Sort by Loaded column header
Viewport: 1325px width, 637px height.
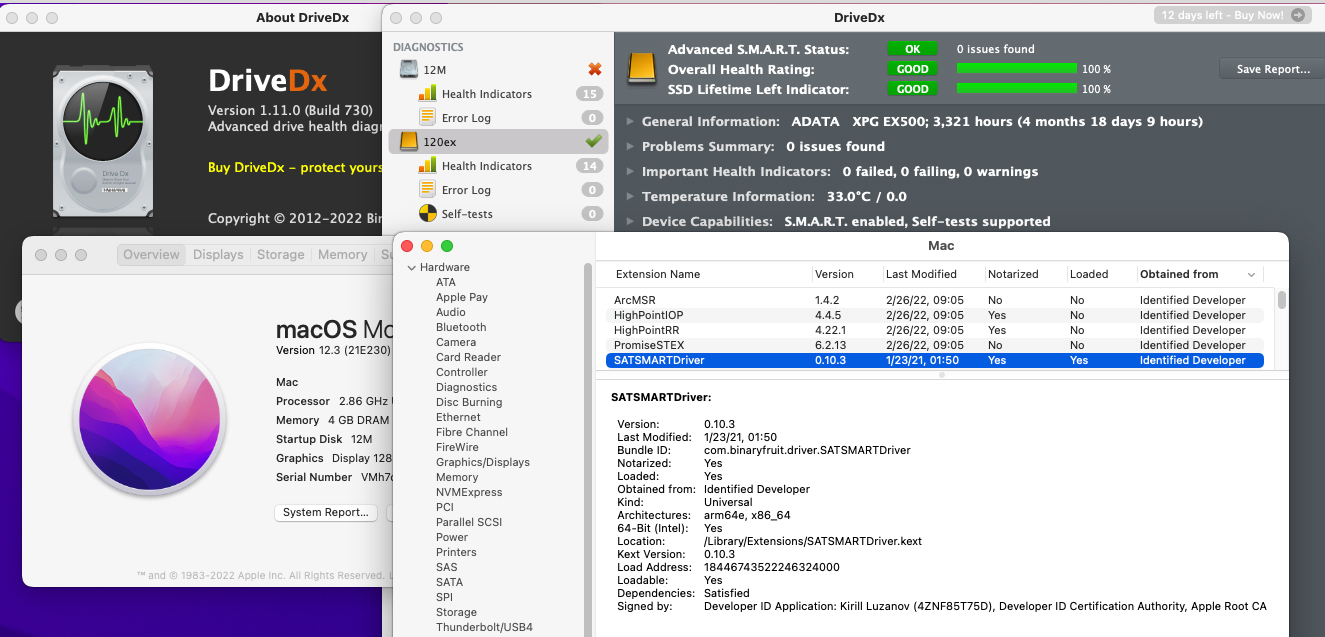pos(1089,274)
